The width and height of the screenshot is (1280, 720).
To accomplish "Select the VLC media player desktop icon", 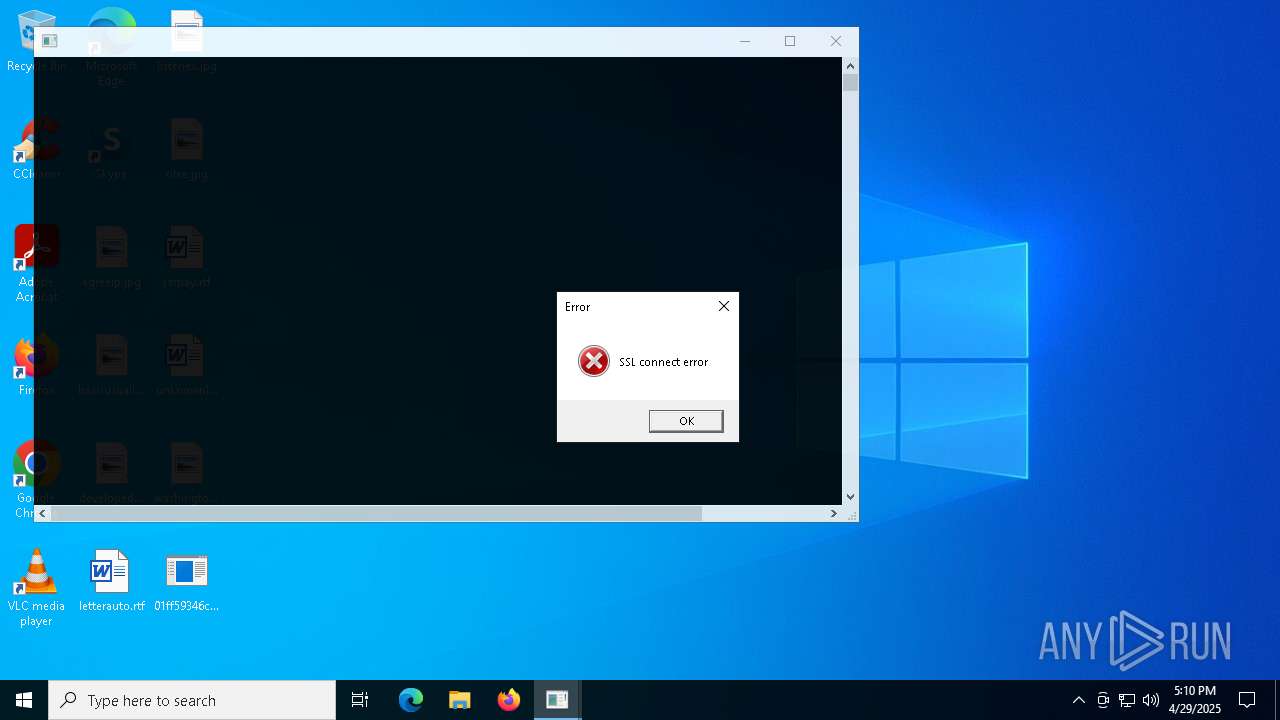I will point(36,588).
